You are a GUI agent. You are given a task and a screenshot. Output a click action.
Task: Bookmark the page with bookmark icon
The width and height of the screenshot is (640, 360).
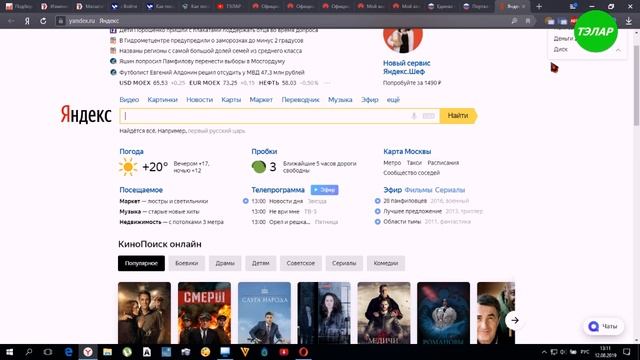[x=528, y=21]
